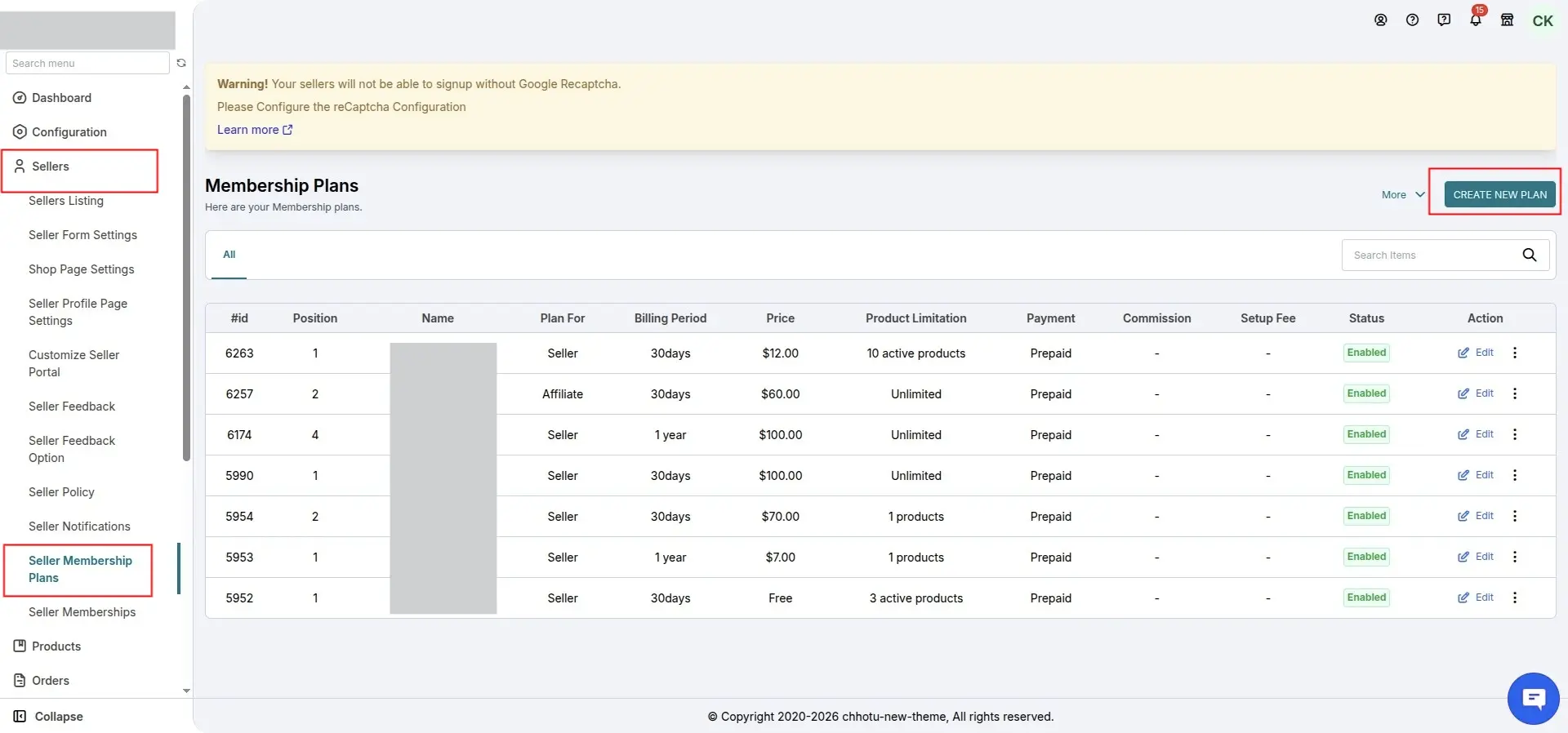
Task: Open three-dot actions for plan 5953
Action: point(1515,557)
